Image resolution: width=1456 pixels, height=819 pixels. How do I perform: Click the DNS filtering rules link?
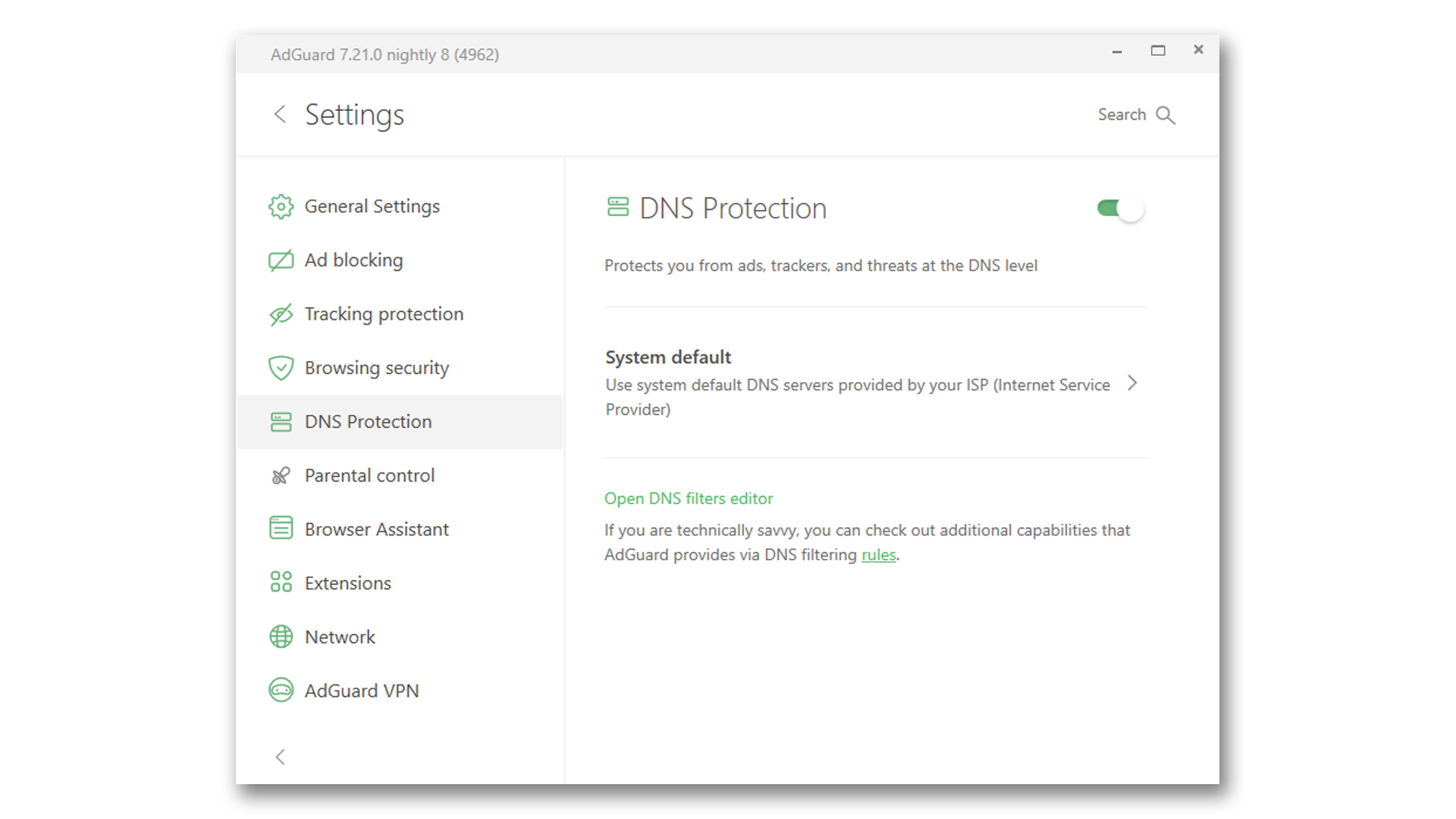877,554
